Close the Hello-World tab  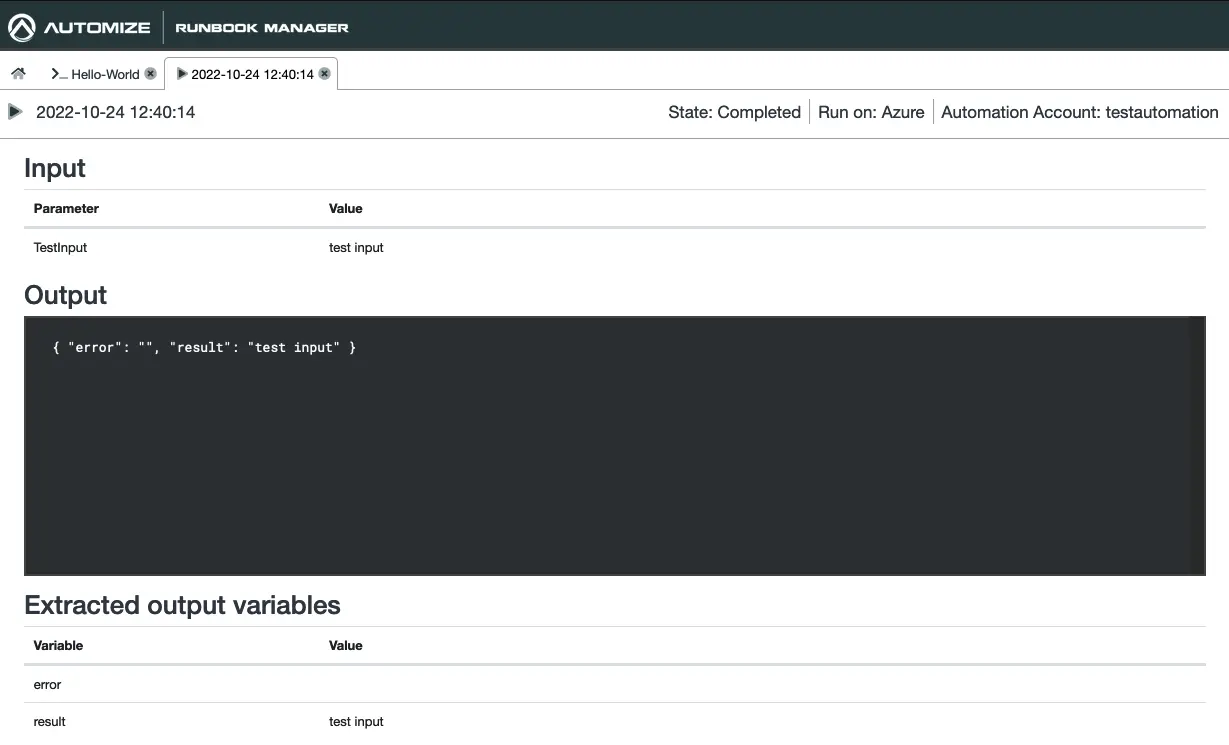[x=150, y=74]
